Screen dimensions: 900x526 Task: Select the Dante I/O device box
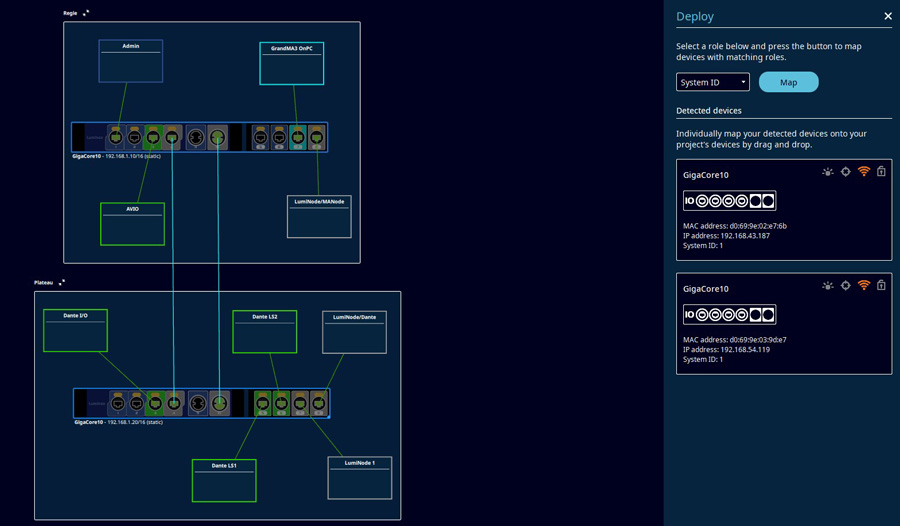(75, 331)
